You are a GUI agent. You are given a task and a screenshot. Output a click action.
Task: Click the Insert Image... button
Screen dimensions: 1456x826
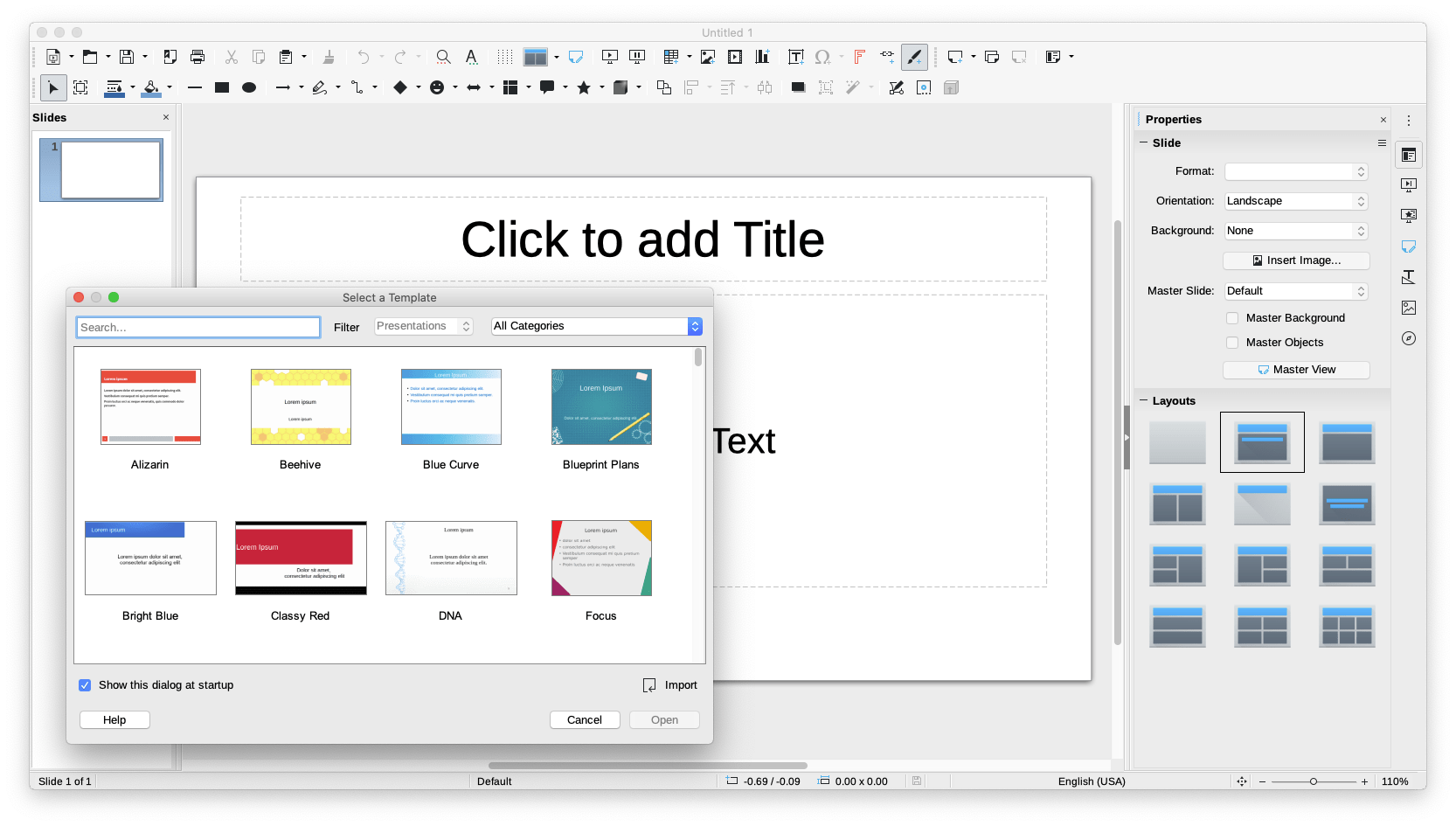(x=1296, y=260)
